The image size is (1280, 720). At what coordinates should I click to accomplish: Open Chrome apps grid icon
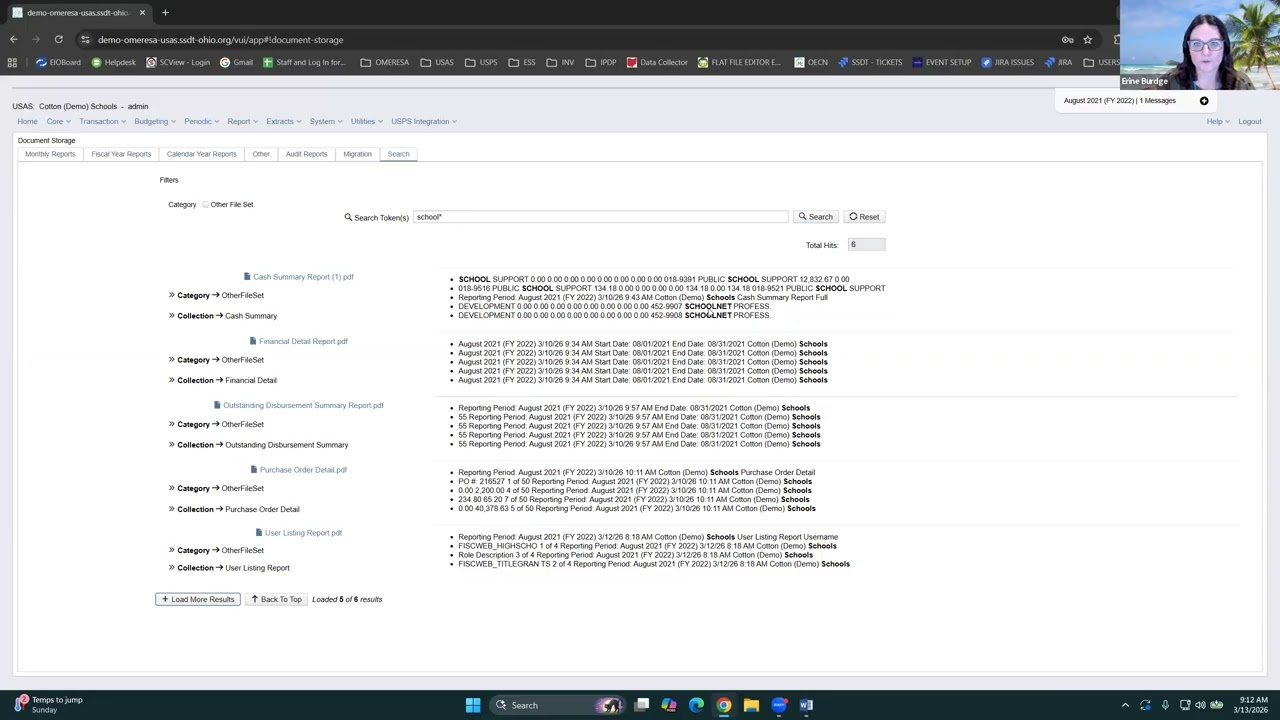pyautogui.click(x=12, y=62)
